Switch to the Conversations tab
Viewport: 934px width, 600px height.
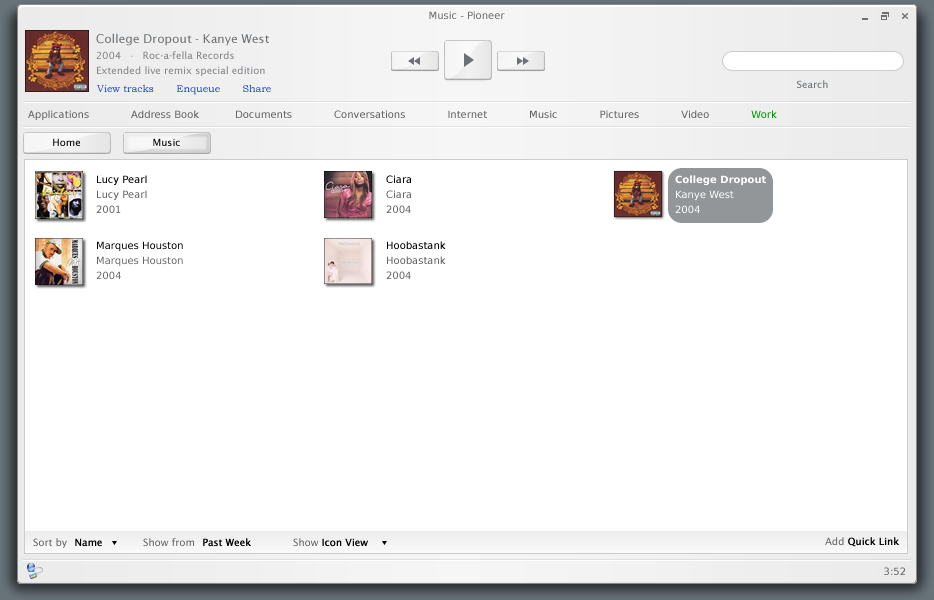(x=369, y=114)
